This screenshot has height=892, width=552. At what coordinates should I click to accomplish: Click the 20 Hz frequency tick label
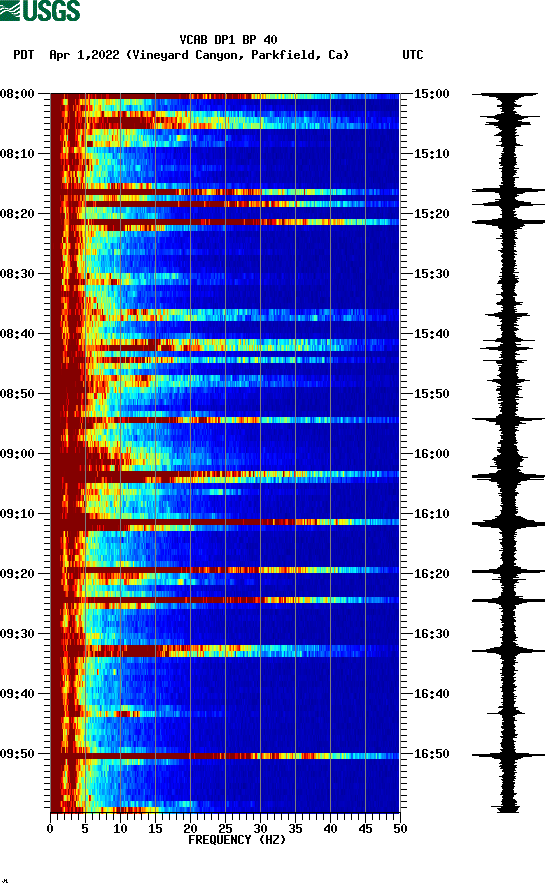[x=190, y=829]
